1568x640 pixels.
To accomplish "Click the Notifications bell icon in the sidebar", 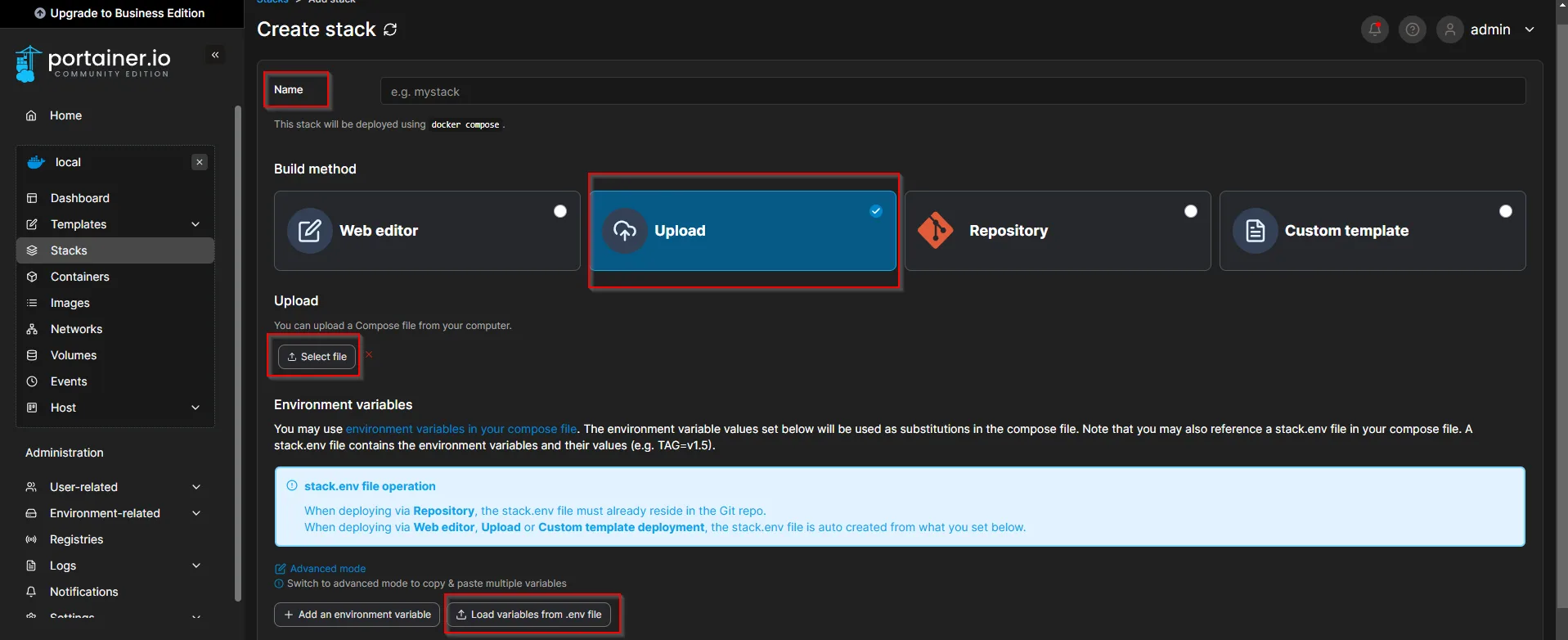I will [31, 592].
